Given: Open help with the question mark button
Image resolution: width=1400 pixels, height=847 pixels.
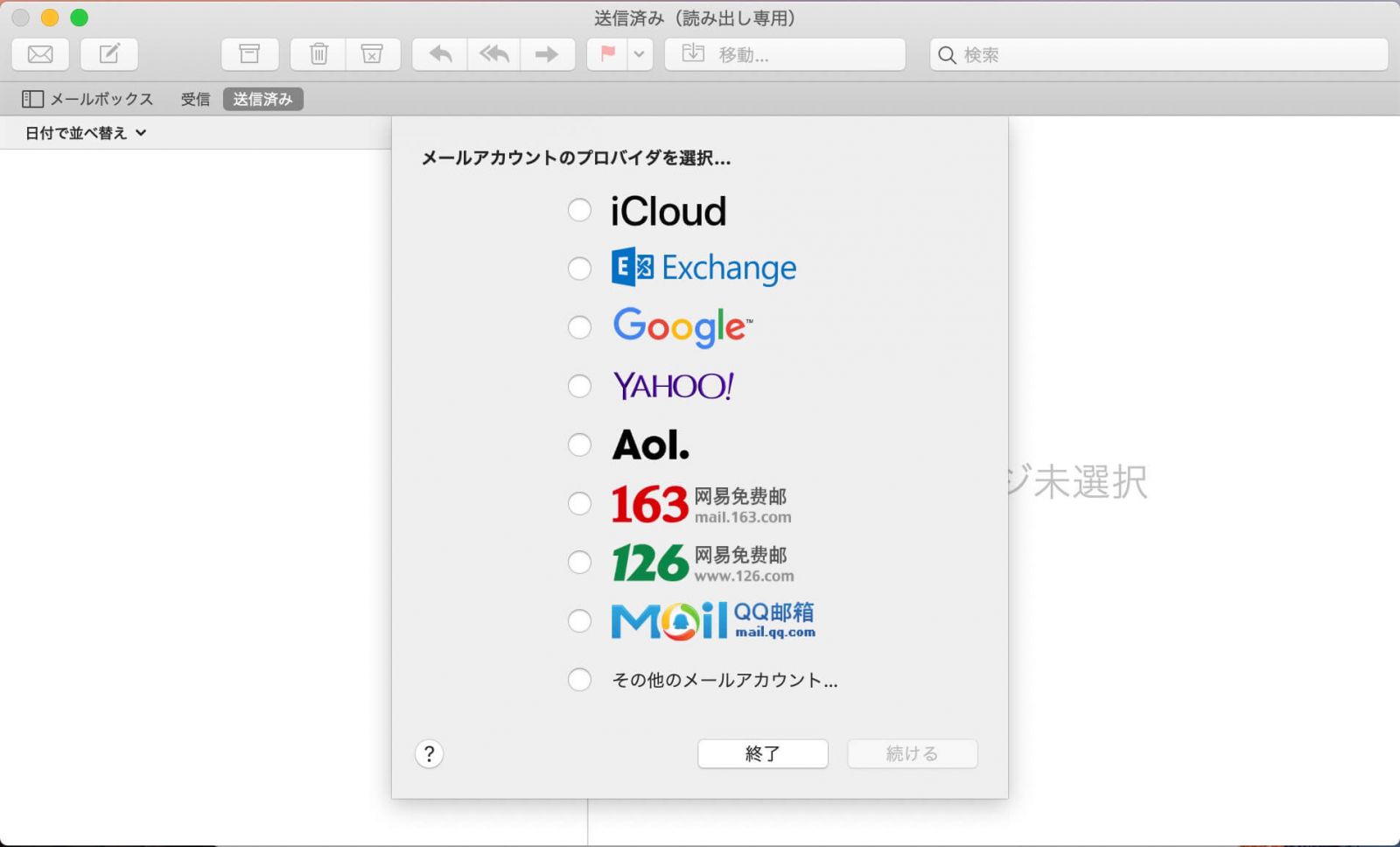Looking at the screenshot, I should [x=429, y=753].
